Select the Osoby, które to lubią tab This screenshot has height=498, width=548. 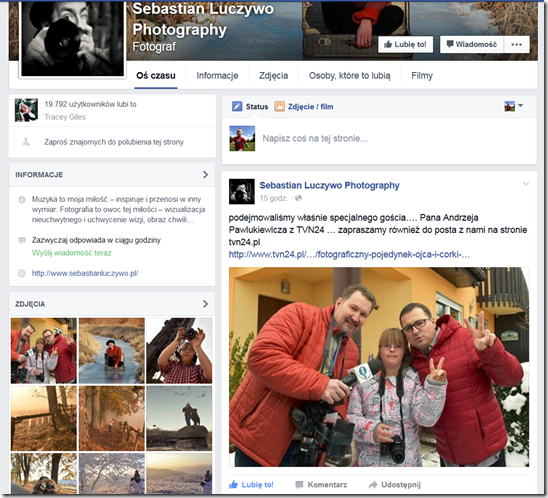(x=349, y=75)
